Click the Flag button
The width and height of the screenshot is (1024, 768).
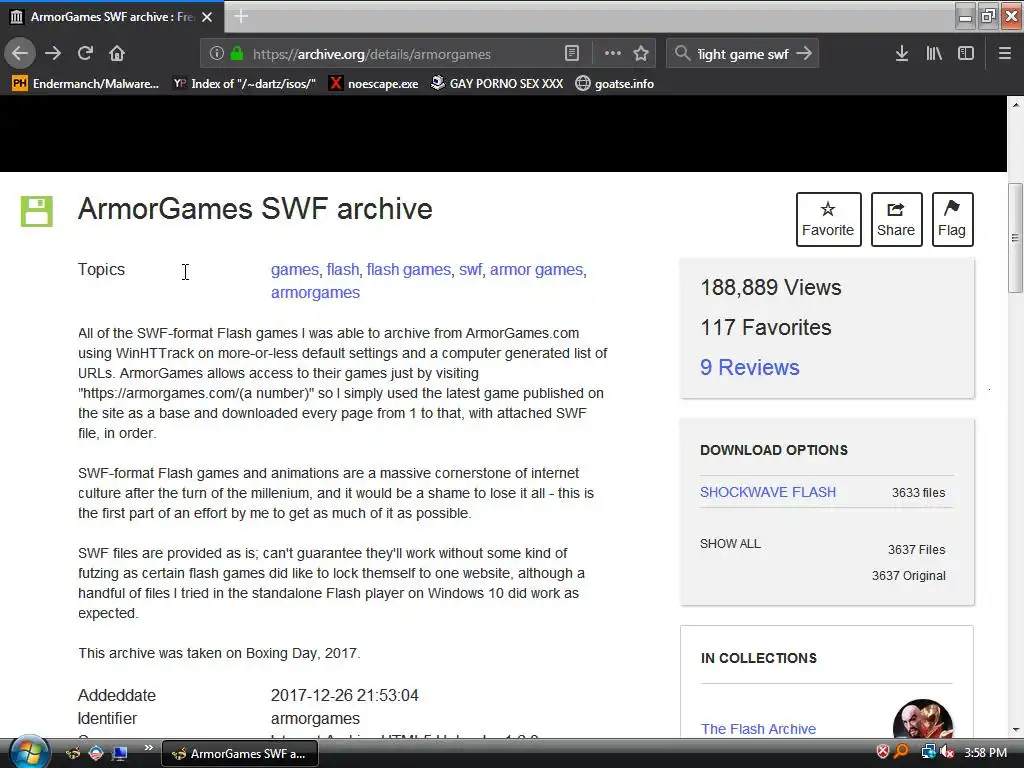[952, 219]
